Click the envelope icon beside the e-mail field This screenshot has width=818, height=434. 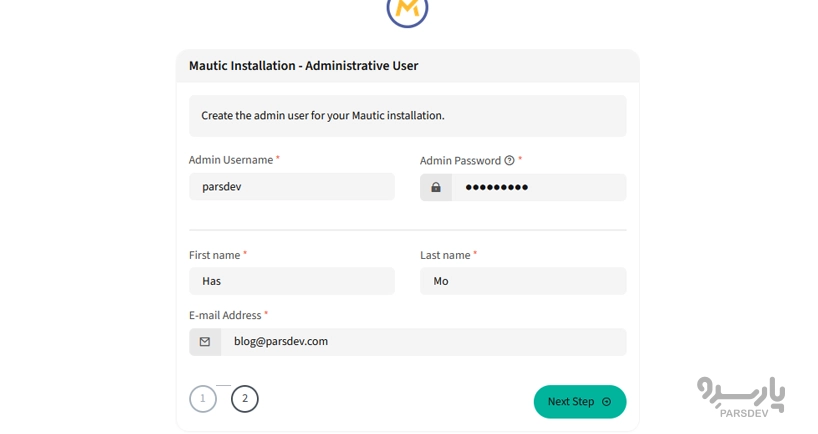tap(205, 342)
